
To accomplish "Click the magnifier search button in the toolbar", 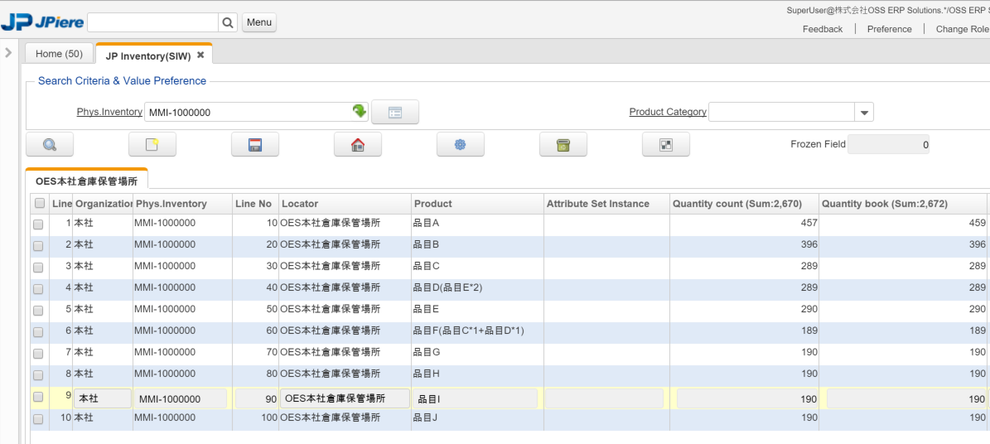I will click(x=50, y=145).
